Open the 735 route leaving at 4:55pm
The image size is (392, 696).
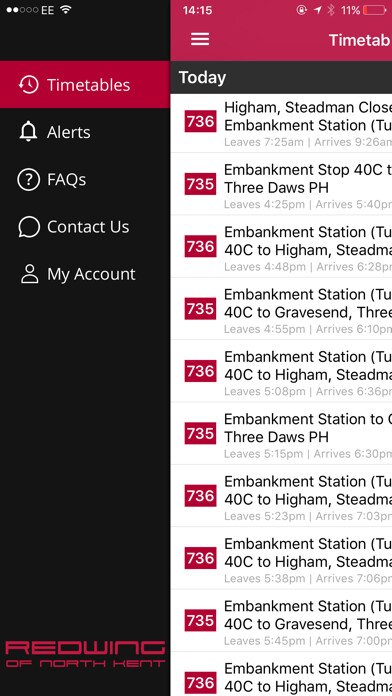pyautogui.click(x=281, y=309)
